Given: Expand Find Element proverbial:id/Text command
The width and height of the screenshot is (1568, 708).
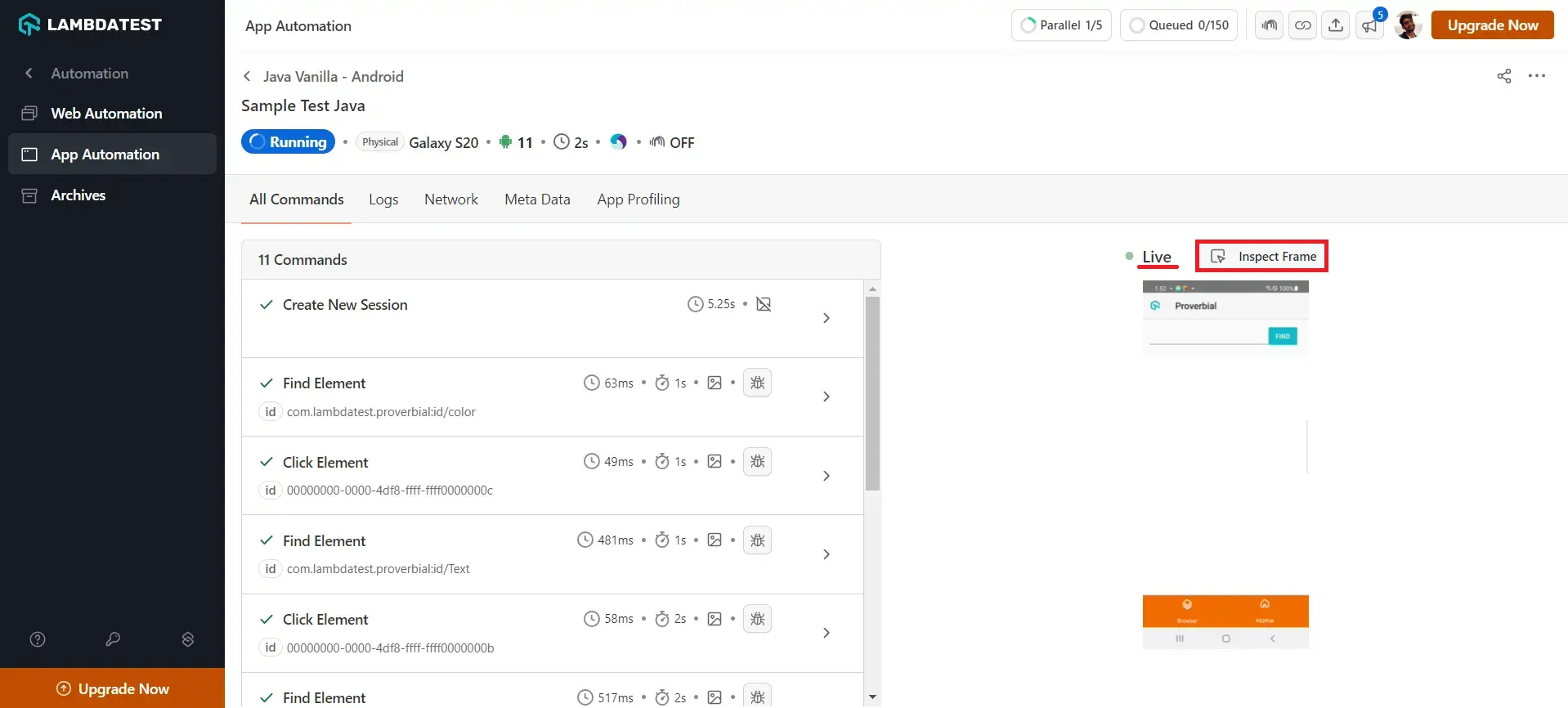Looking at the screenshot, I should [827, 554].
